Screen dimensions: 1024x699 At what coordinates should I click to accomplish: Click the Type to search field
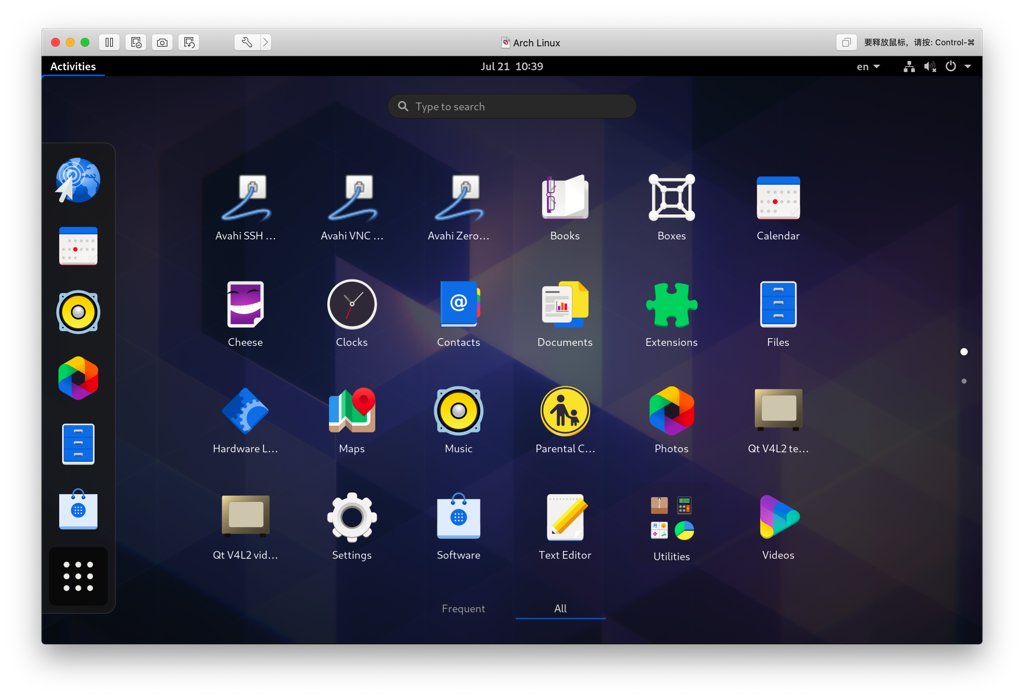point(512,106)
